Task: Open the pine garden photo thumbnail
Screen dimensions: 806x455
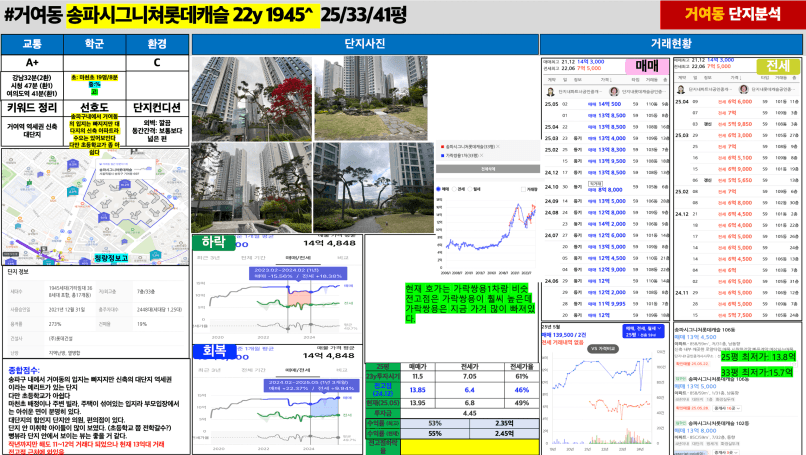Action: click(374, 188)
